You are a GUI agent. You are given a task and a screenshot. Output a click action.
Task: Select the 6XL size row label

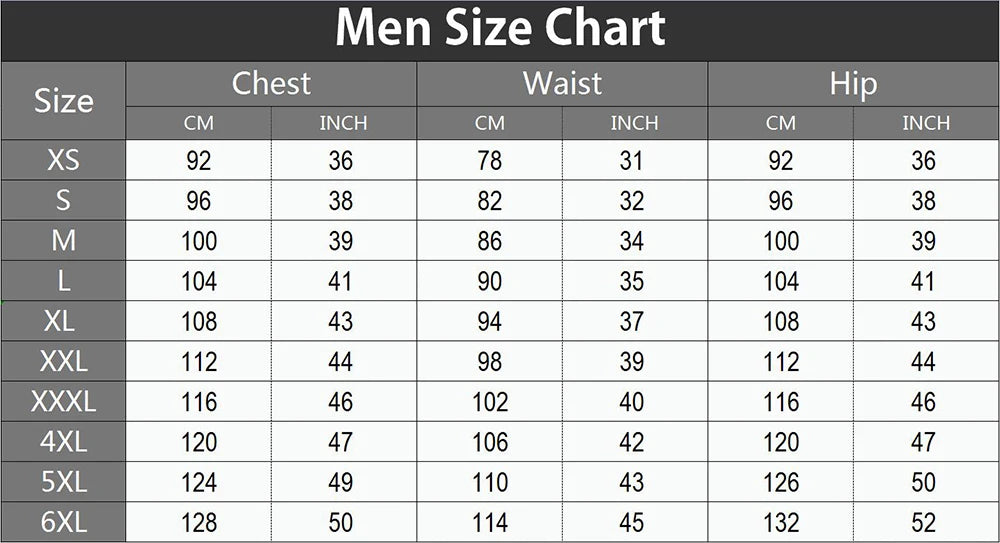coord(63,522)
